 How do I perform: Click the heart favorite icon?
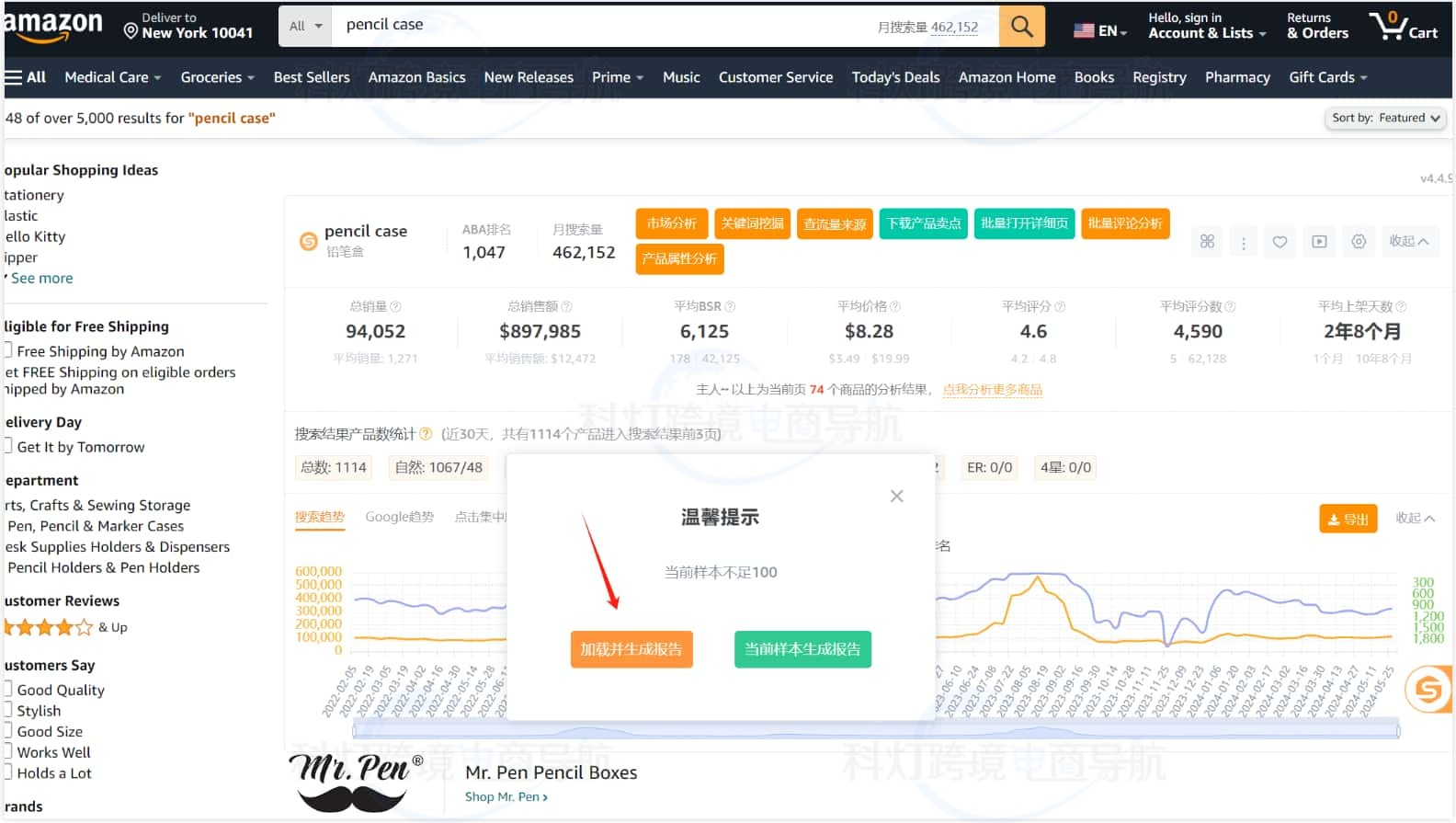pyautogui.click(x=1280, y=242)
